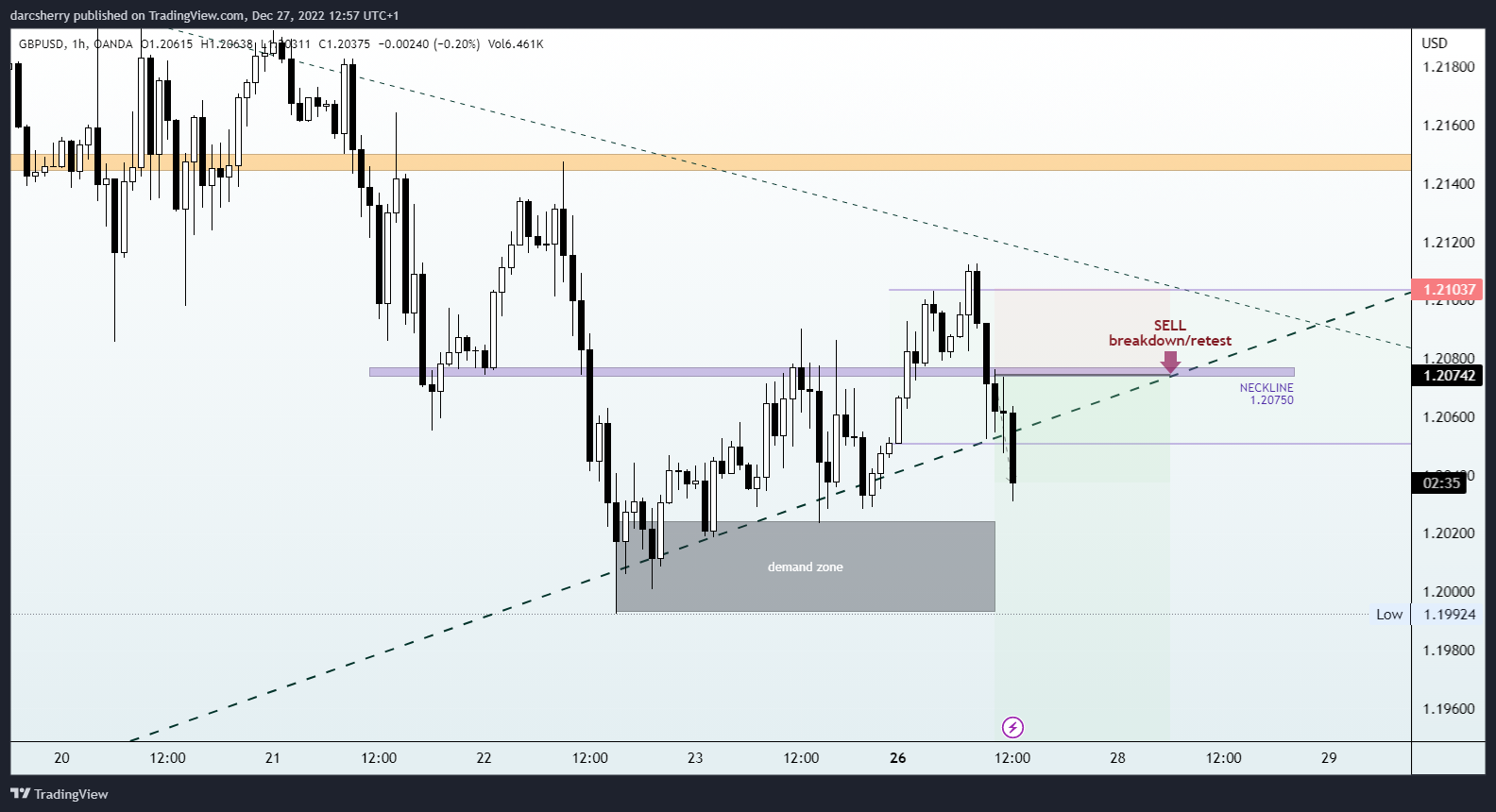Click the Low 1.19924 price label

(1425, 615)
